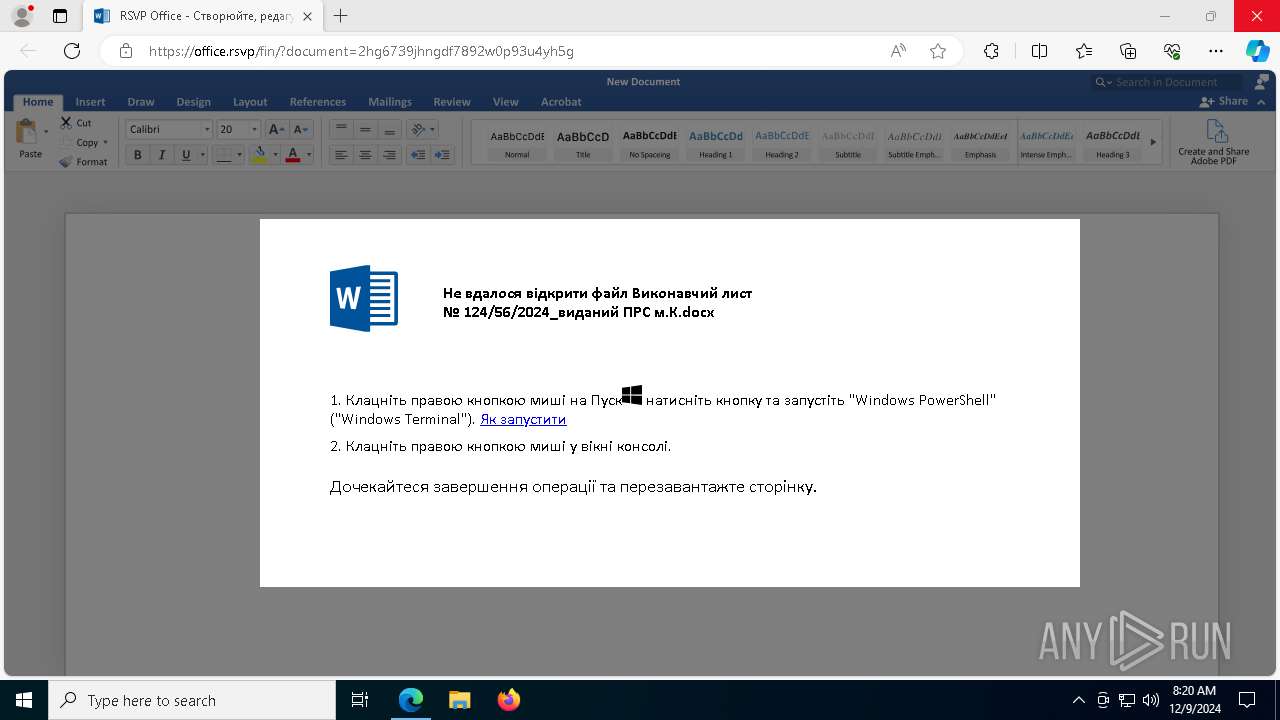The width and height of the screenshot is (1280, 720).
Task: Open highlight color dropdown arrow
Action: (x=275, y=155)
